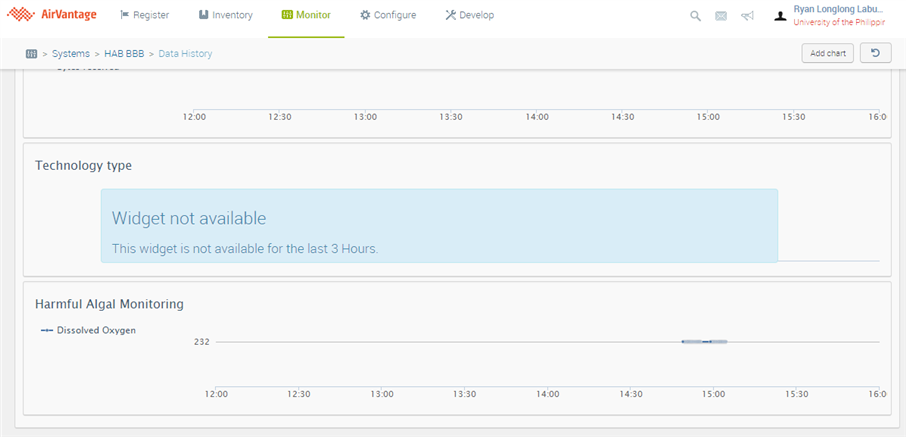
Task: Click the reset/undo arrow button
Action: 875,53
